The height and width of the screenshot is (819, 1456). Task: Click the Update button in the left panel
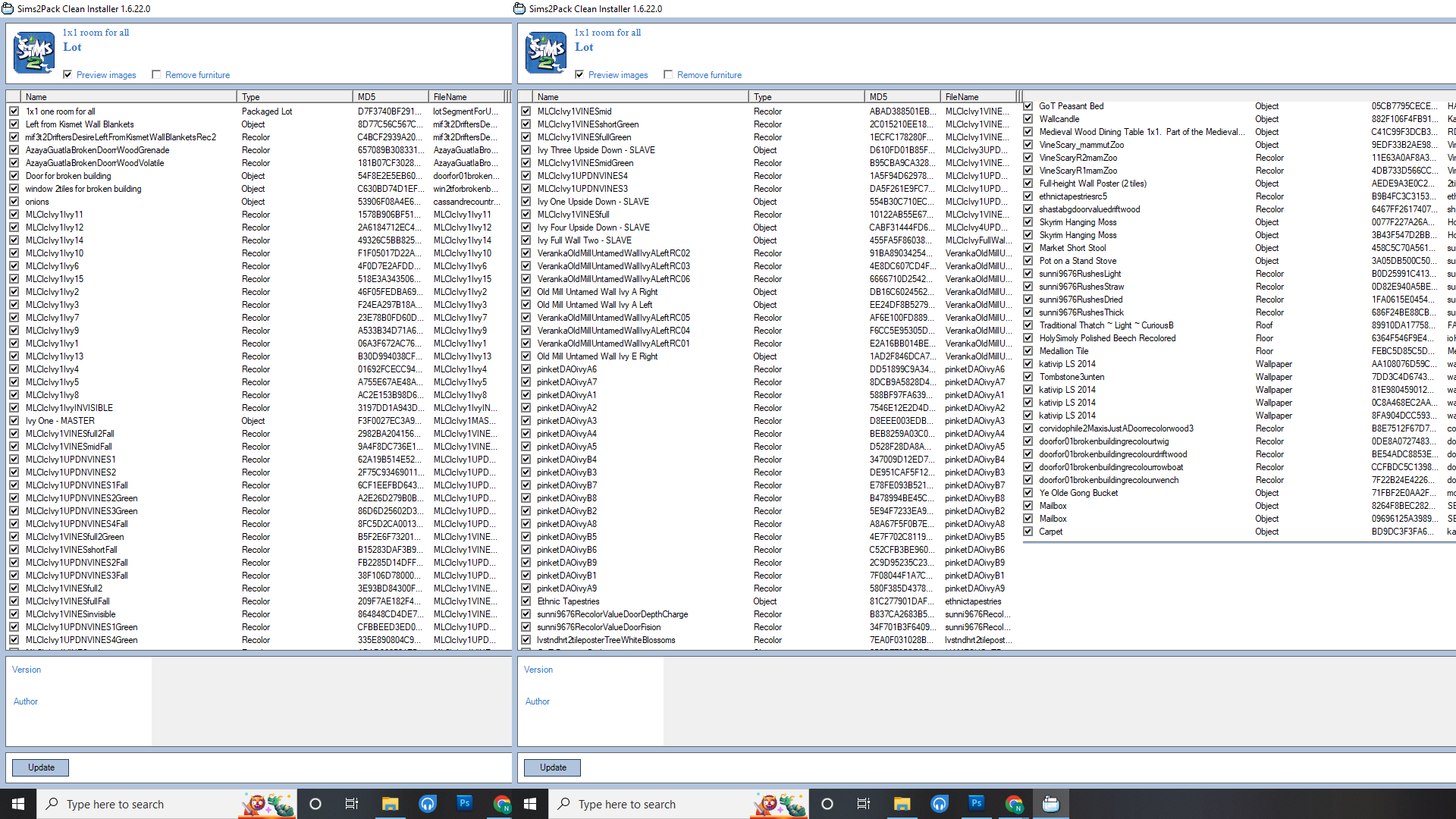(40, 767)
